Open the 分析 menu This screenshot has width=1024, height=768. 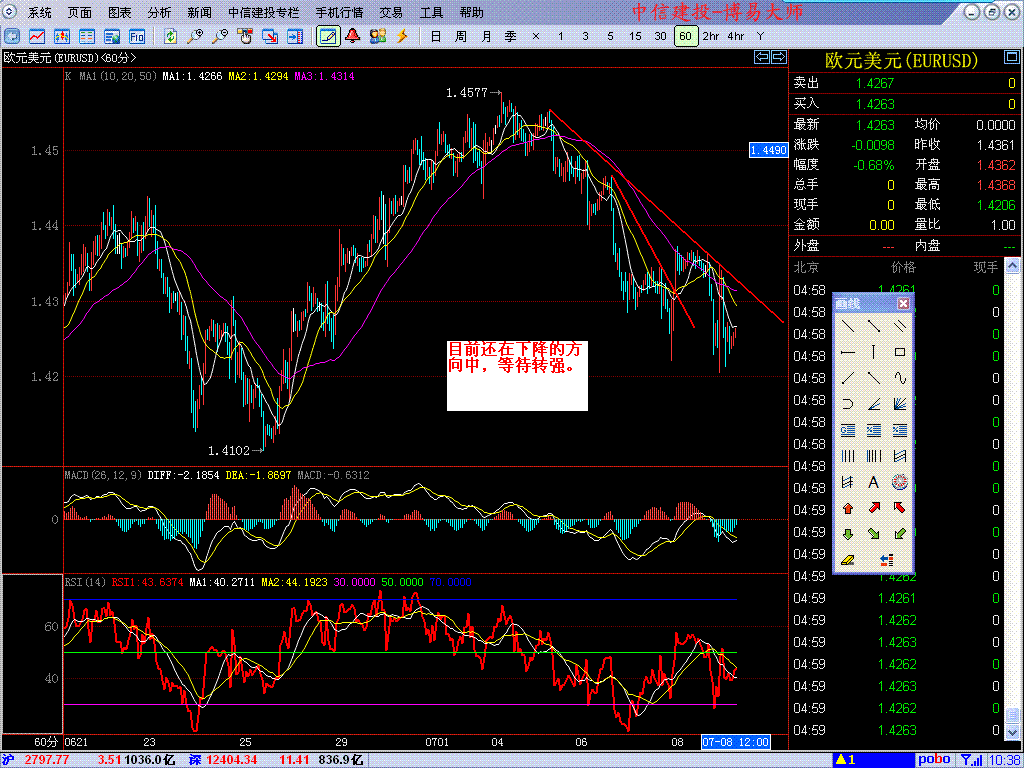(159, 12)
